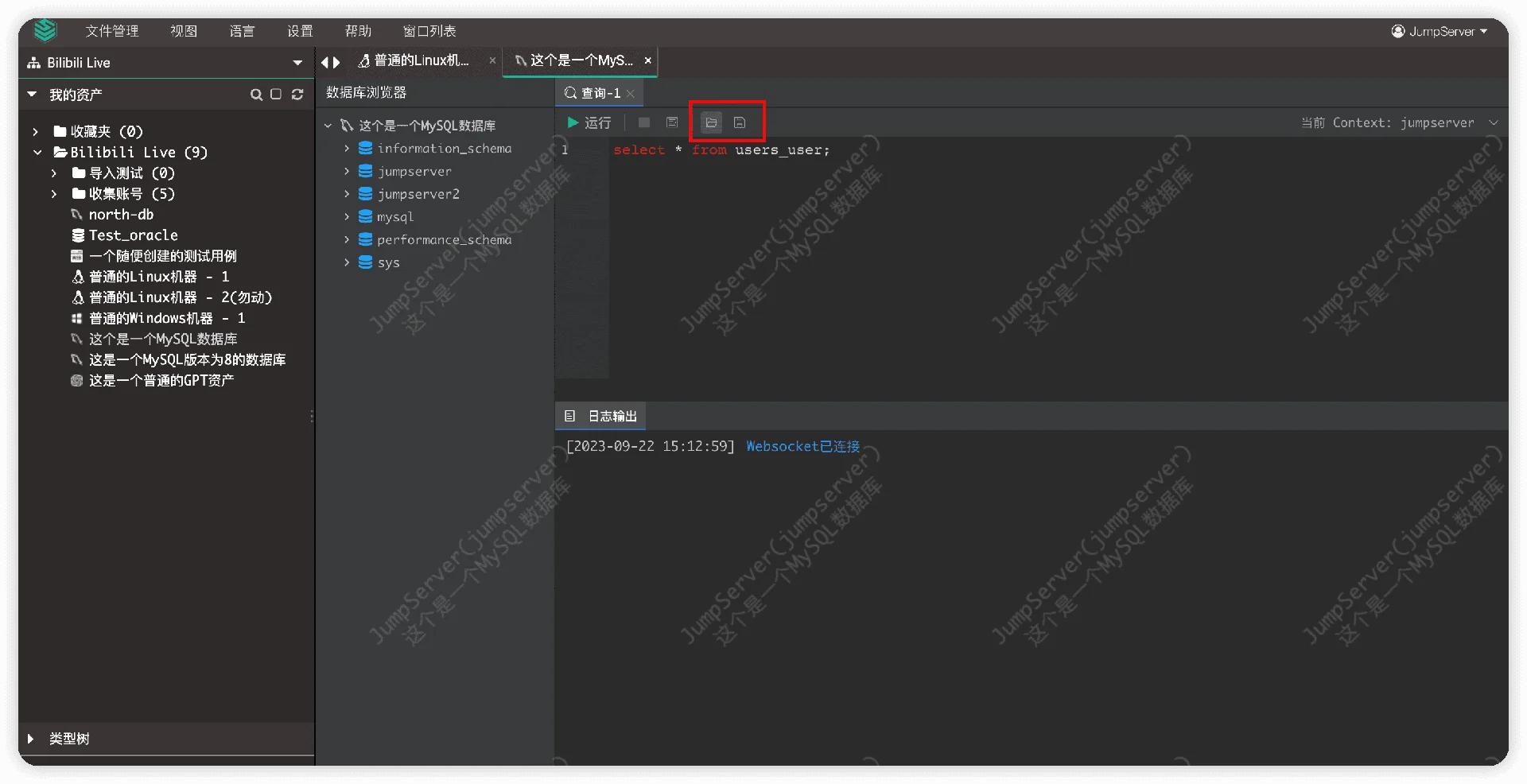Expand the information_schema database
This screenshot has height=784, width=1527.
pos(347,149)
